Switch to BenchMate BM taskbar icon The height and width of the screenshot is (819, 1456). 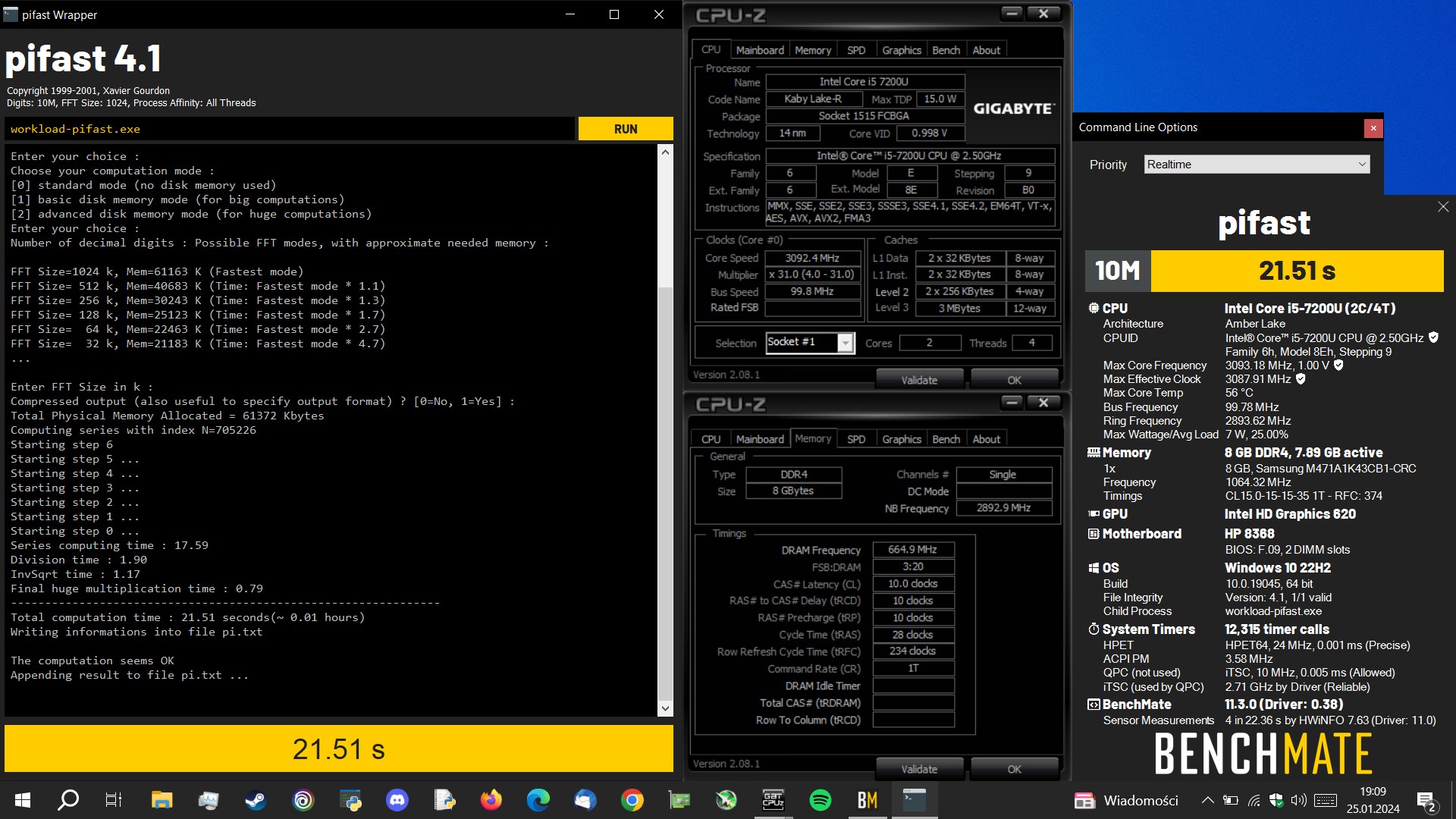point(868,800)
